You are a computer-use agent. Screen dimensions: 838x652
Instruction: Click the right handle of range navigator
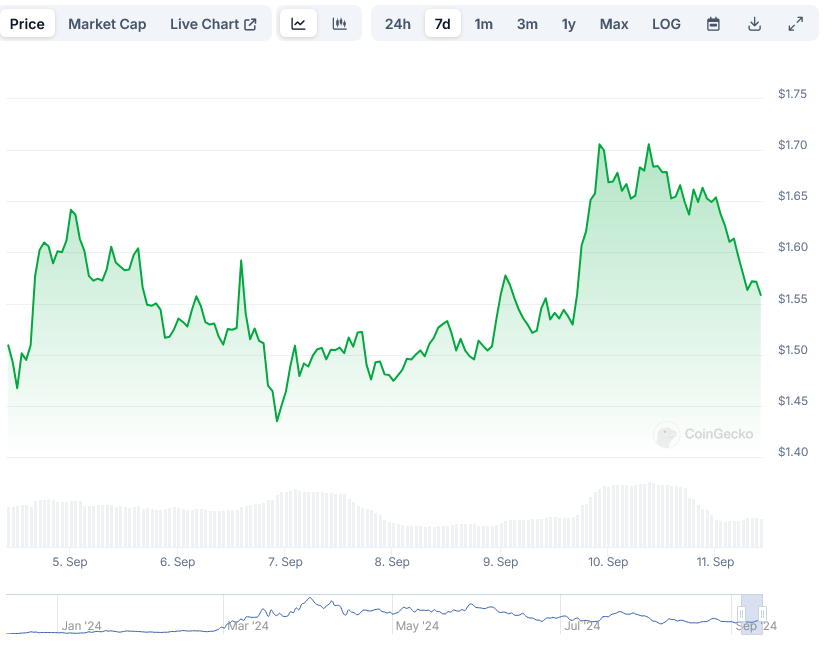point(763,613)
